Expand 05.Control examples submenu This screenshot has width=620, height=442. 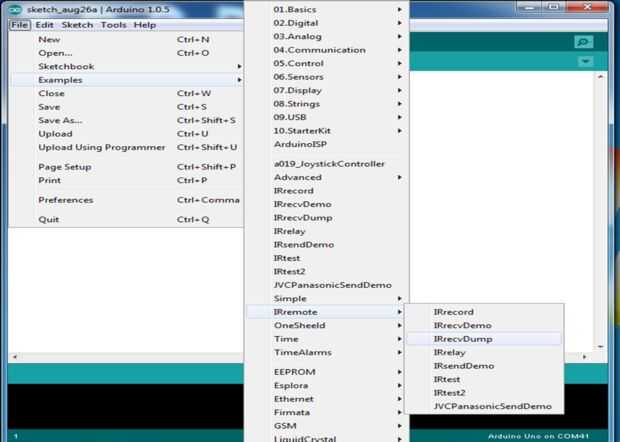click(327, 63)
